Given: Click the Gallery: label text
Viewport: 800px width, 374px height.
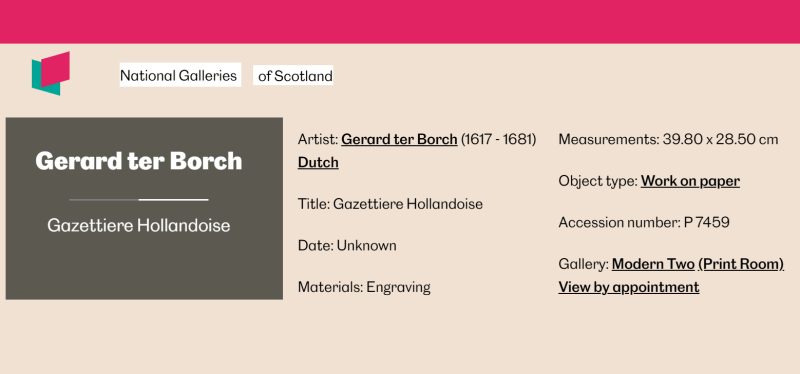Looking at the screenshot, I should (x=584, y=264).
